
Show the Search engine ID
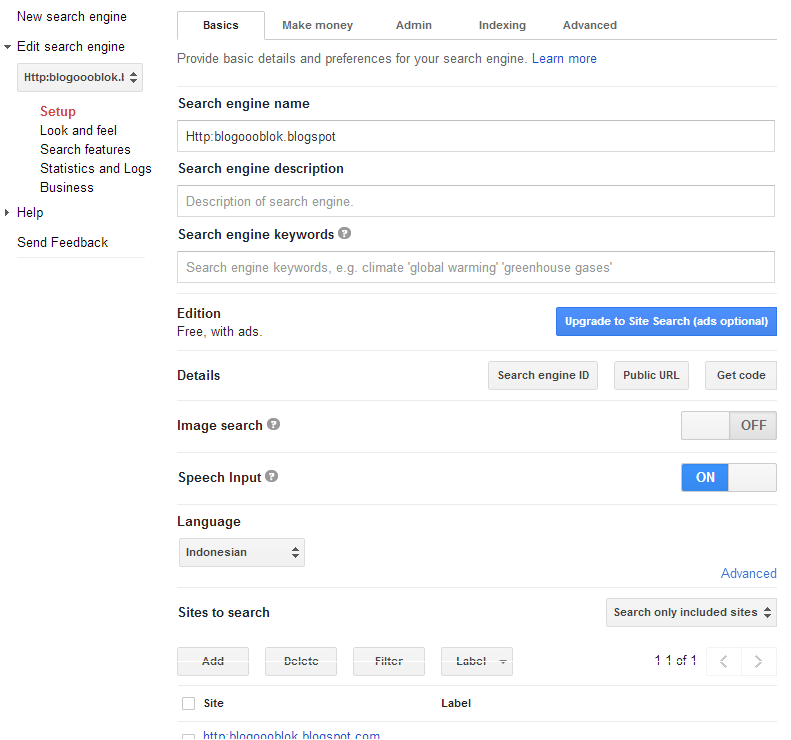pos(543,375)
